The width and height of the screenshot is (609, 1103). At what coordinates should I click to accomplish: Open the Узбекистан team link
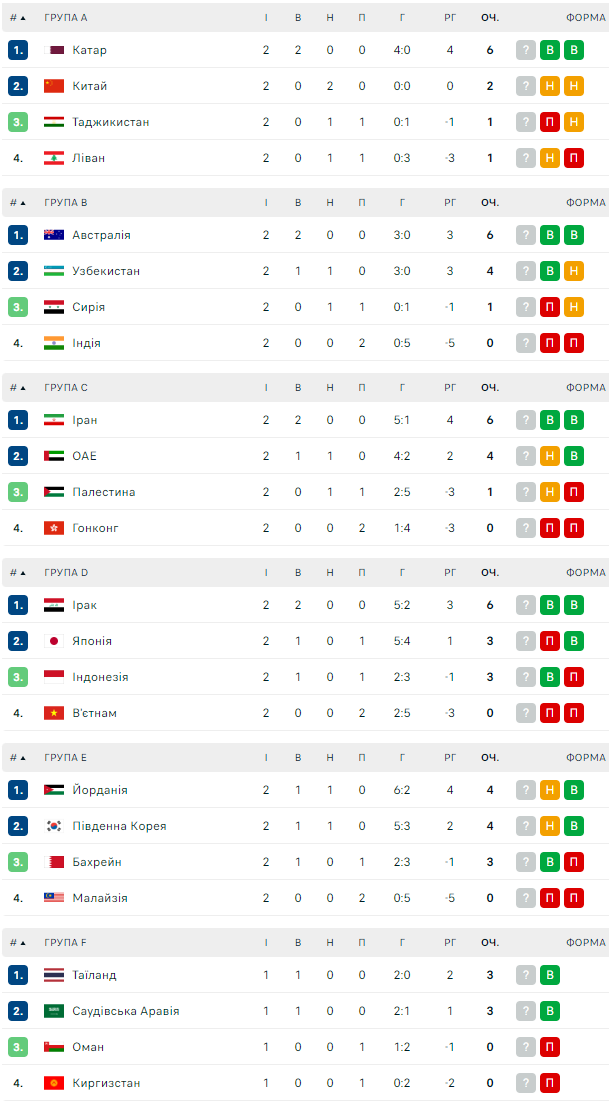point(106,271)
